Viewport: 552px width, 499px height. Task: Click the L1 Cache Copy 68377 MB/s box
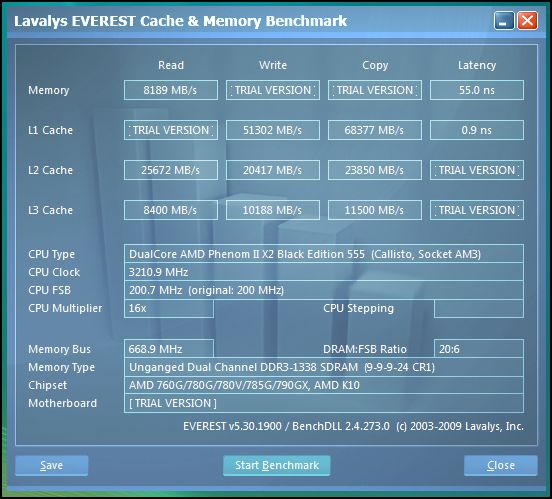pos(375,130)
